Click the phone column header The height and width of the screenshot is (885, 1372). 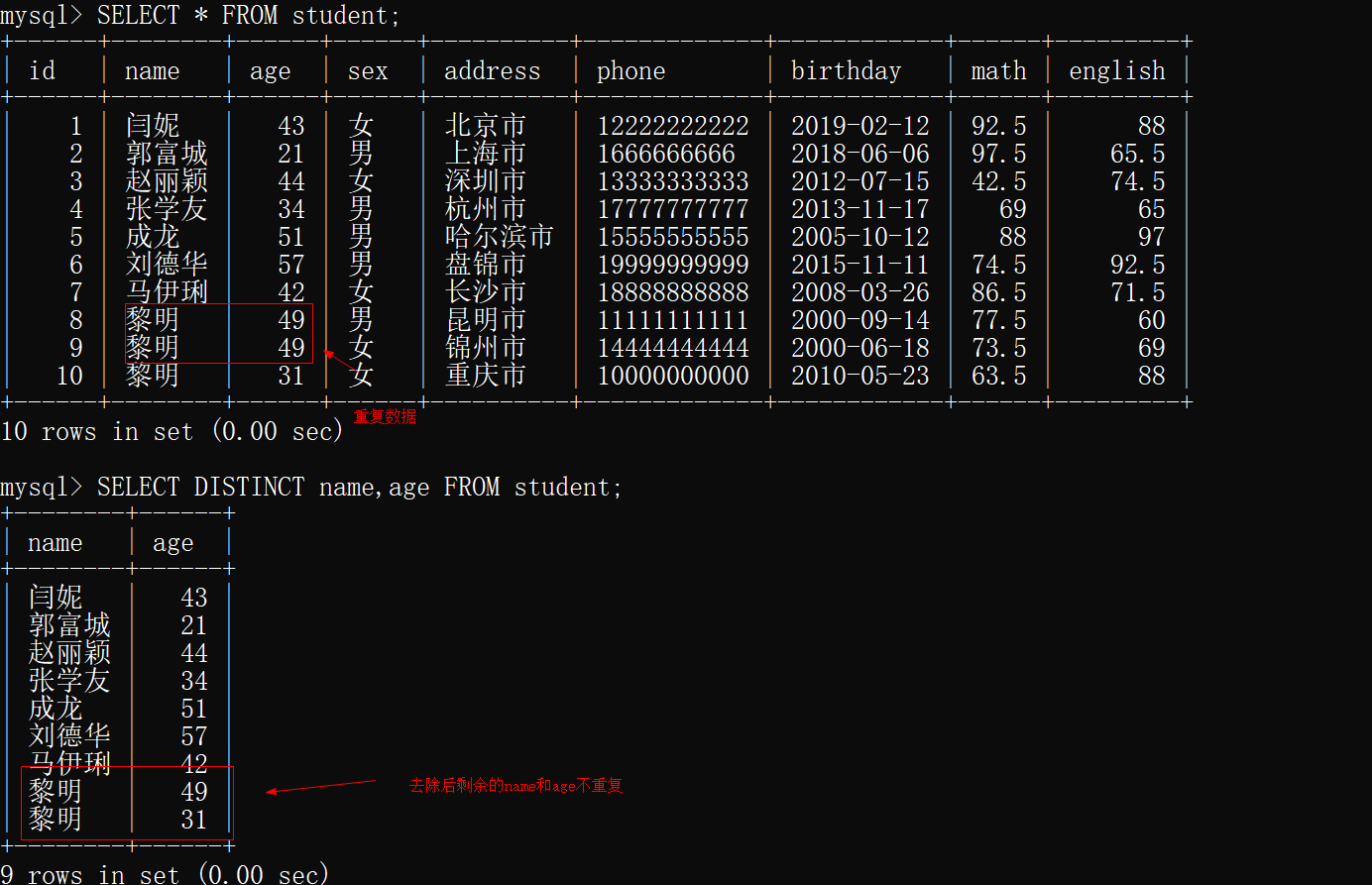click(630, 71)
